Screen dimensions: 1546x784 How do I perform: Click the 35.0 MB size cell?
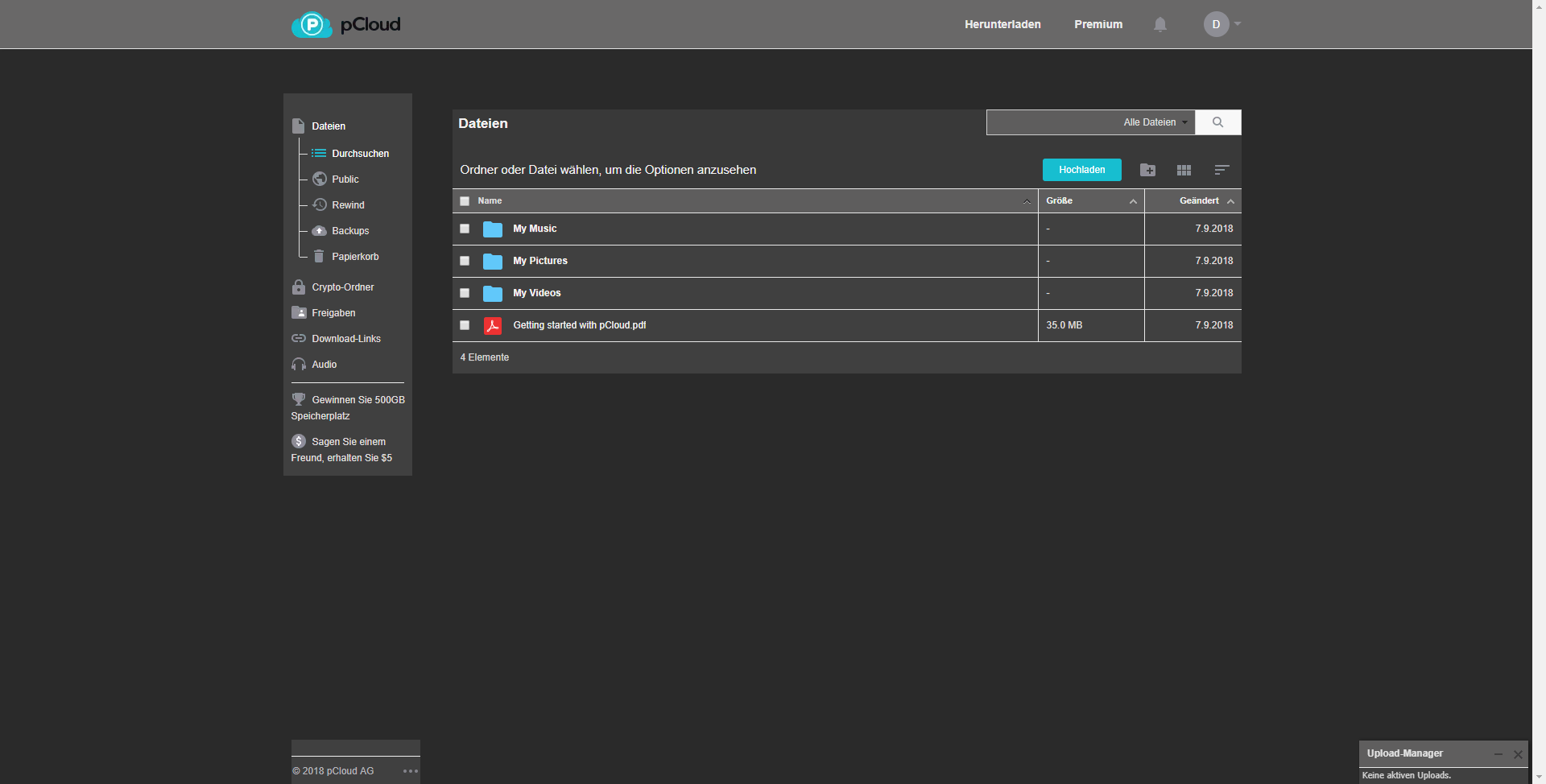[1091, 325]
